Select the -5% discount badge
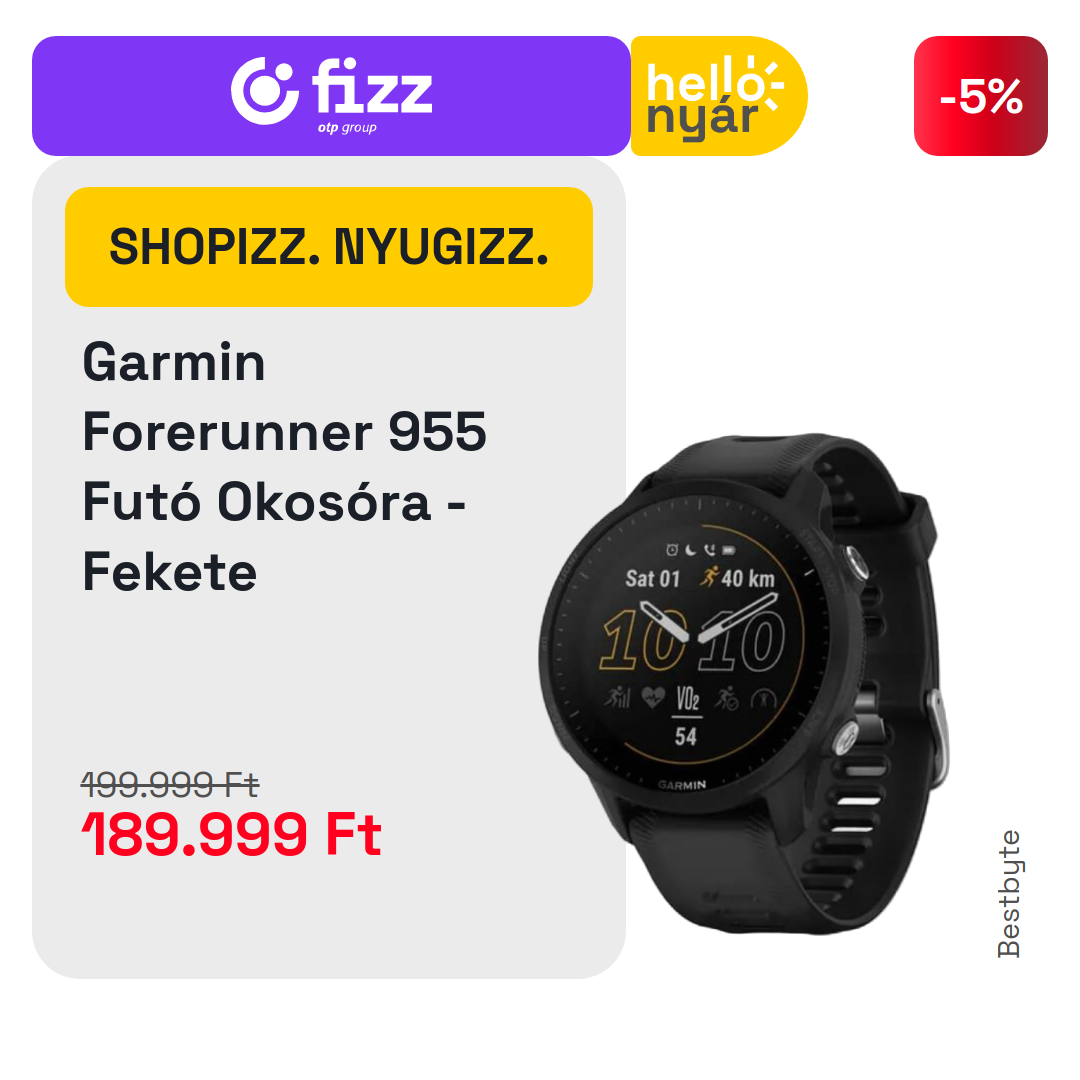Screen dimensions: 1080x1080 pyautogui.click(x=981, y=96)
